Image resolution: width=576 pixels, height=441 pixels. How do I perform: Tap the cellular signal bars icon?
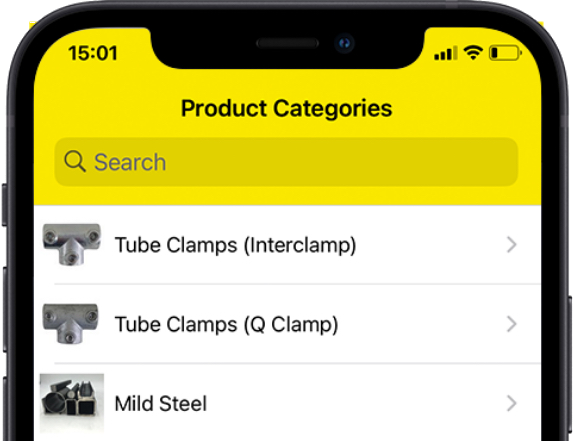pos(446,53)
